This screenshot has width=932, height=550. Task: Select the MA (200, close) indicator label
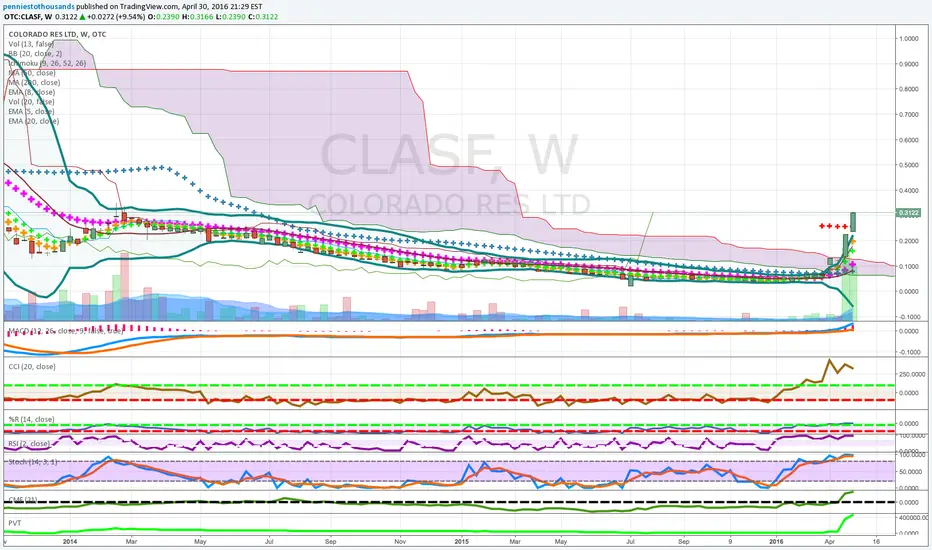coord(34,83)
